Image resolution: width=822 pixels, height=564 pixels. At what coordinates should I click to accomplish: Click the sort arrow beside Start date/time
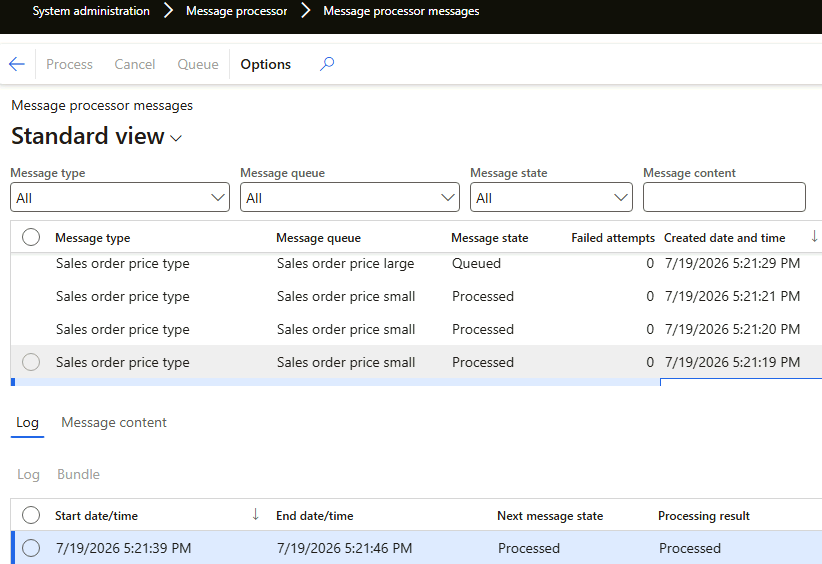pyautogui.click(x=255, y=514)
